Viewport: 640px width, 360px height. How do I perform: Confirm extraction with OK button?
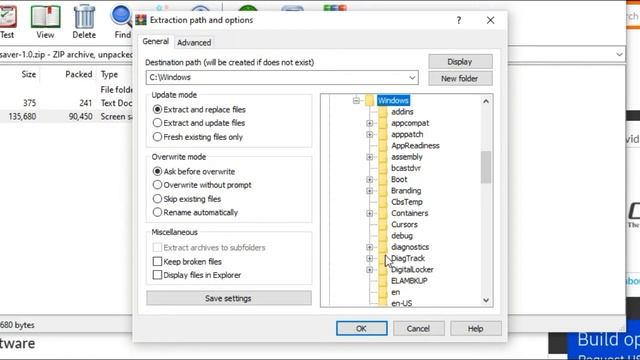362,329
